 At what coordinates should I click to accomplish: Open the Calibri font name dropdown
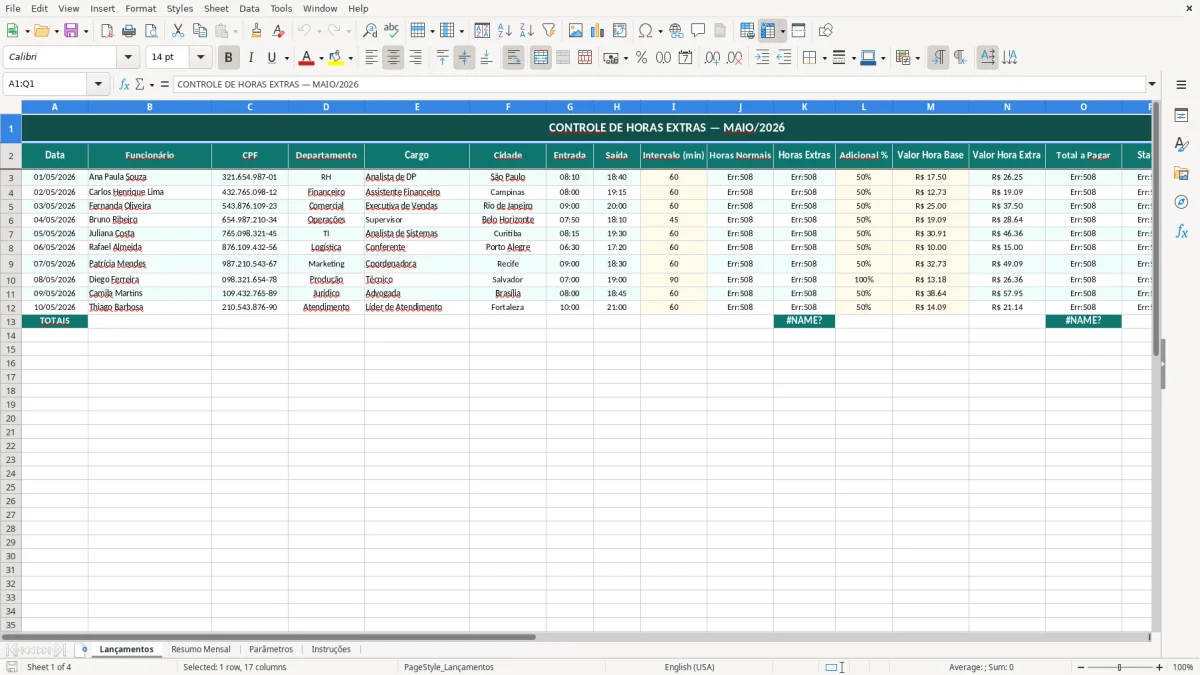(x=128, y=58)
